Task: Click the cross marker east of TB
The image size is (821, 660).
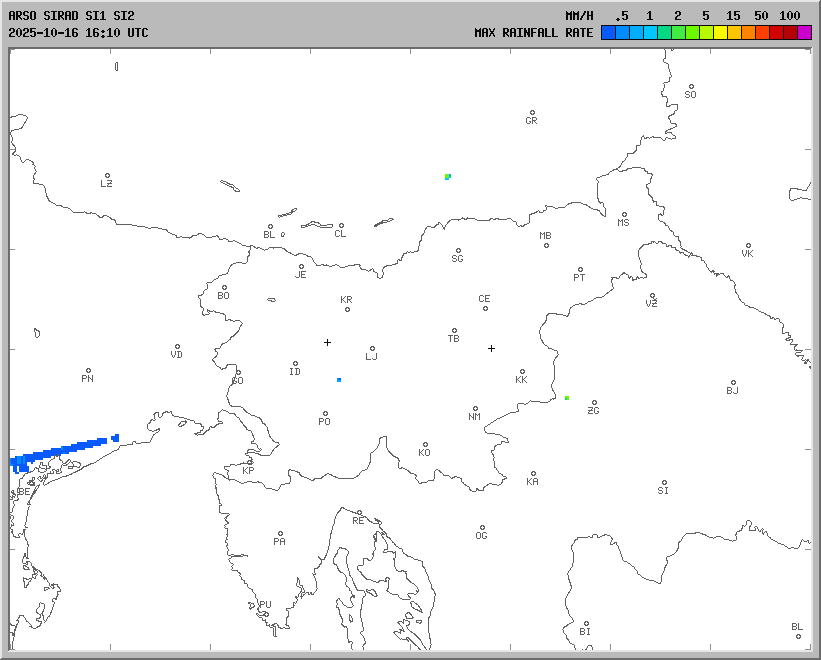Action: tap(491, 349)
